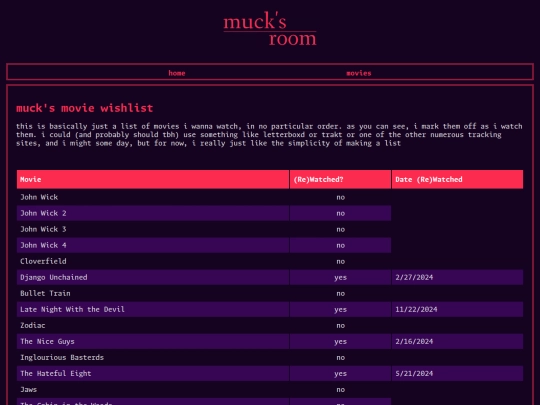Select the Django Unchained cell
This screenshot has width=540, height=405.
153,277
